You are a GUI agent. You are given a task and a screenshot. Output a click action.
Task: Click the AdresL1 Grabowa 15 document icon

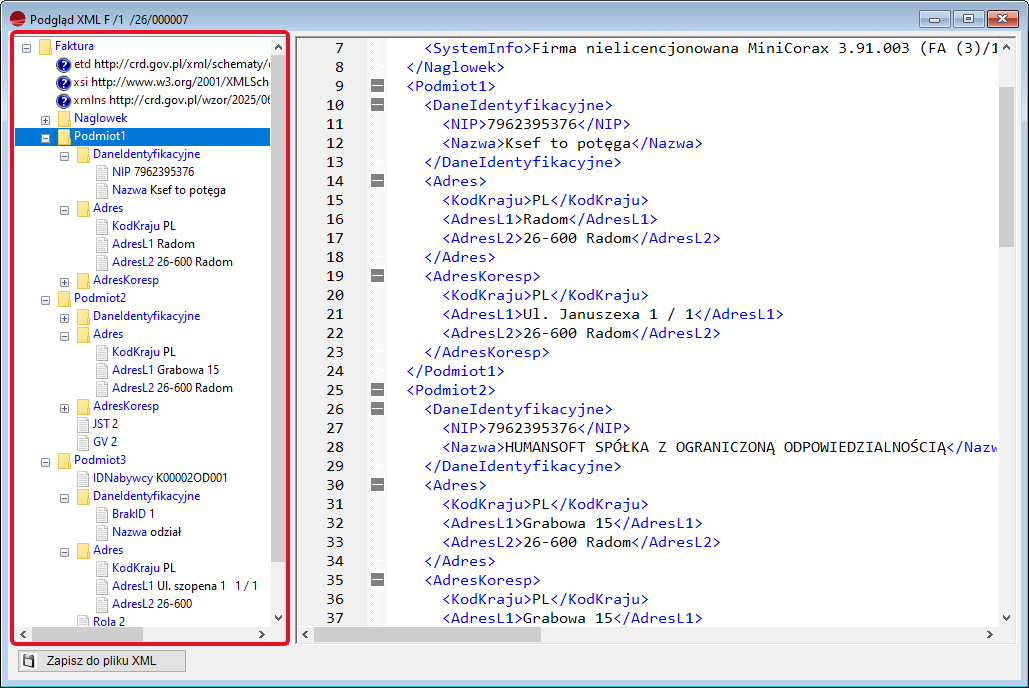tap(102, 370)
